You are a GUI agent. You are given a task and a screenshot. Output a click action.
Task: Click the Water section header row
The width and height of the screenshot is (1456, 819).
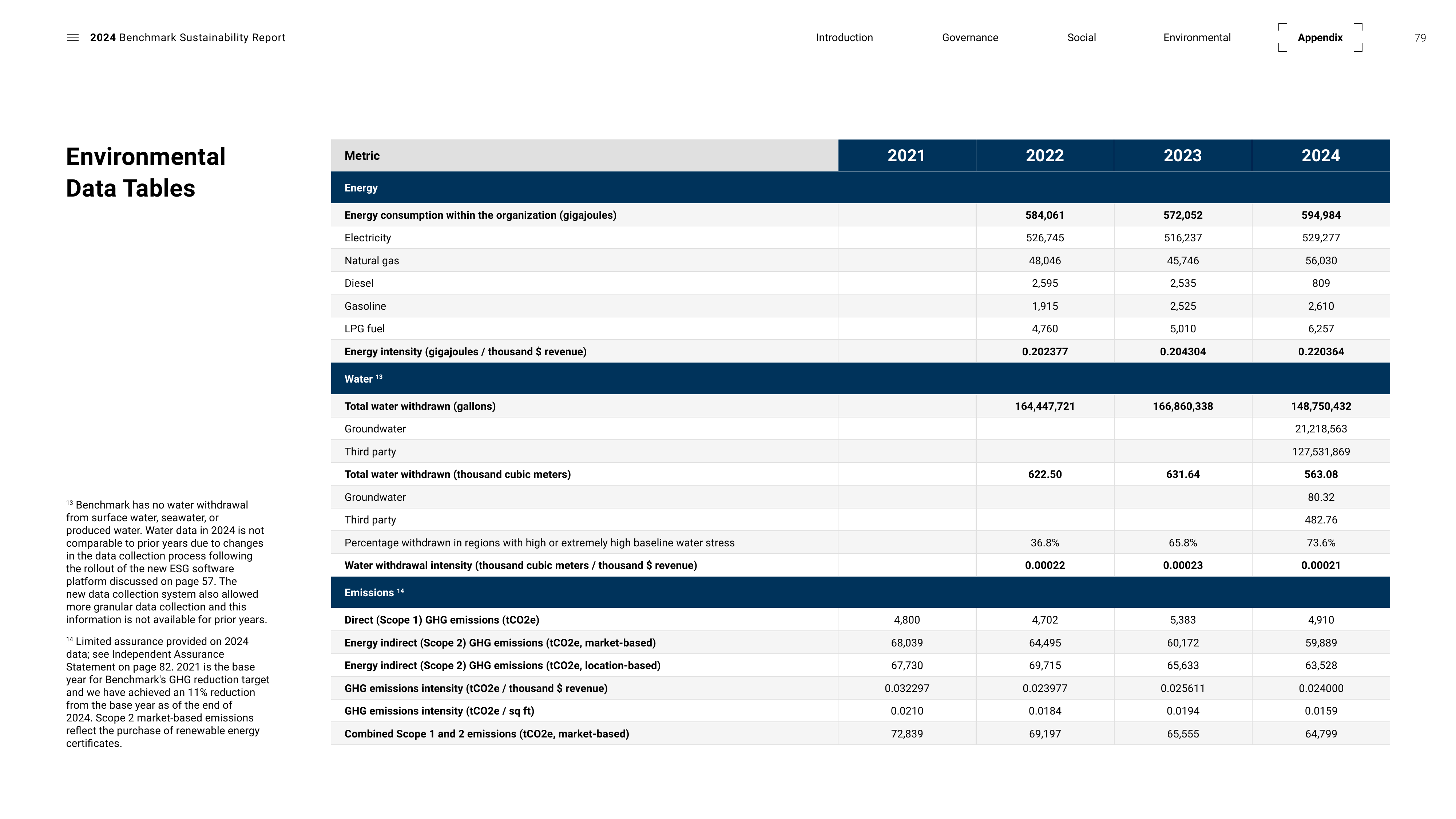click(x=860, y=379)
